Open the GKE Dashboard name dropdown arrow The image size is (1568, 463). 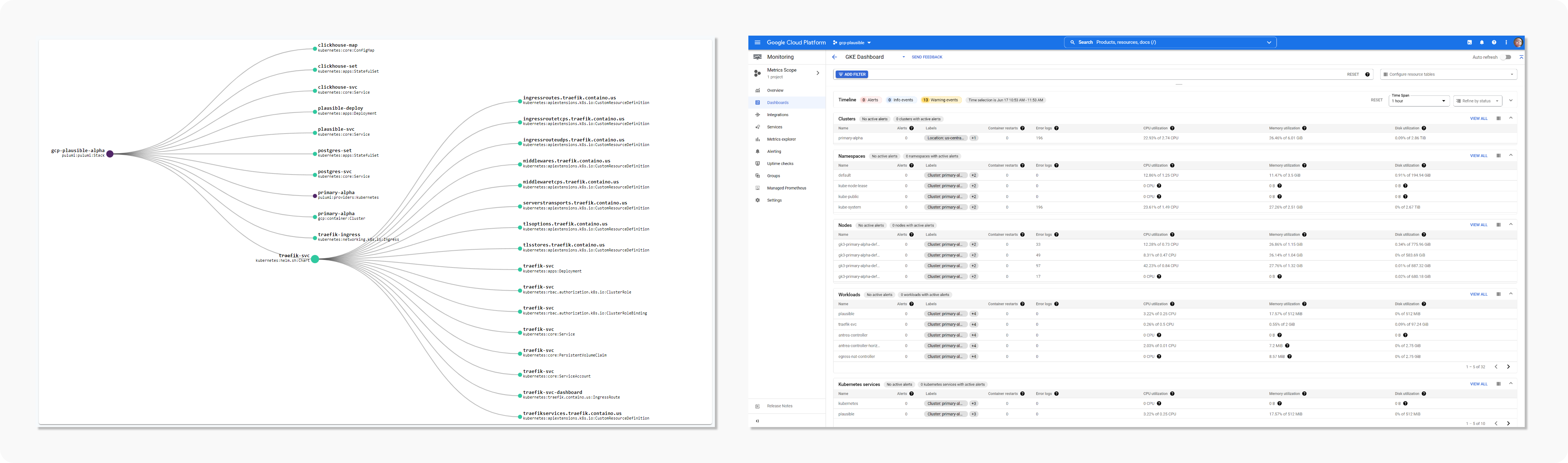point(903,57)
